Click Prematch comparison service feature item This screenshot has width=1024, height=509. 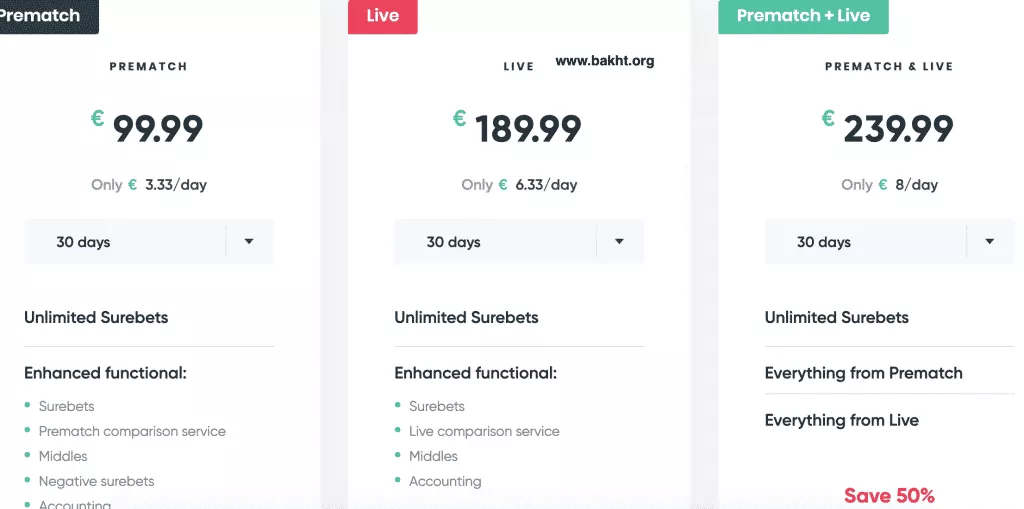coord(132,431)
